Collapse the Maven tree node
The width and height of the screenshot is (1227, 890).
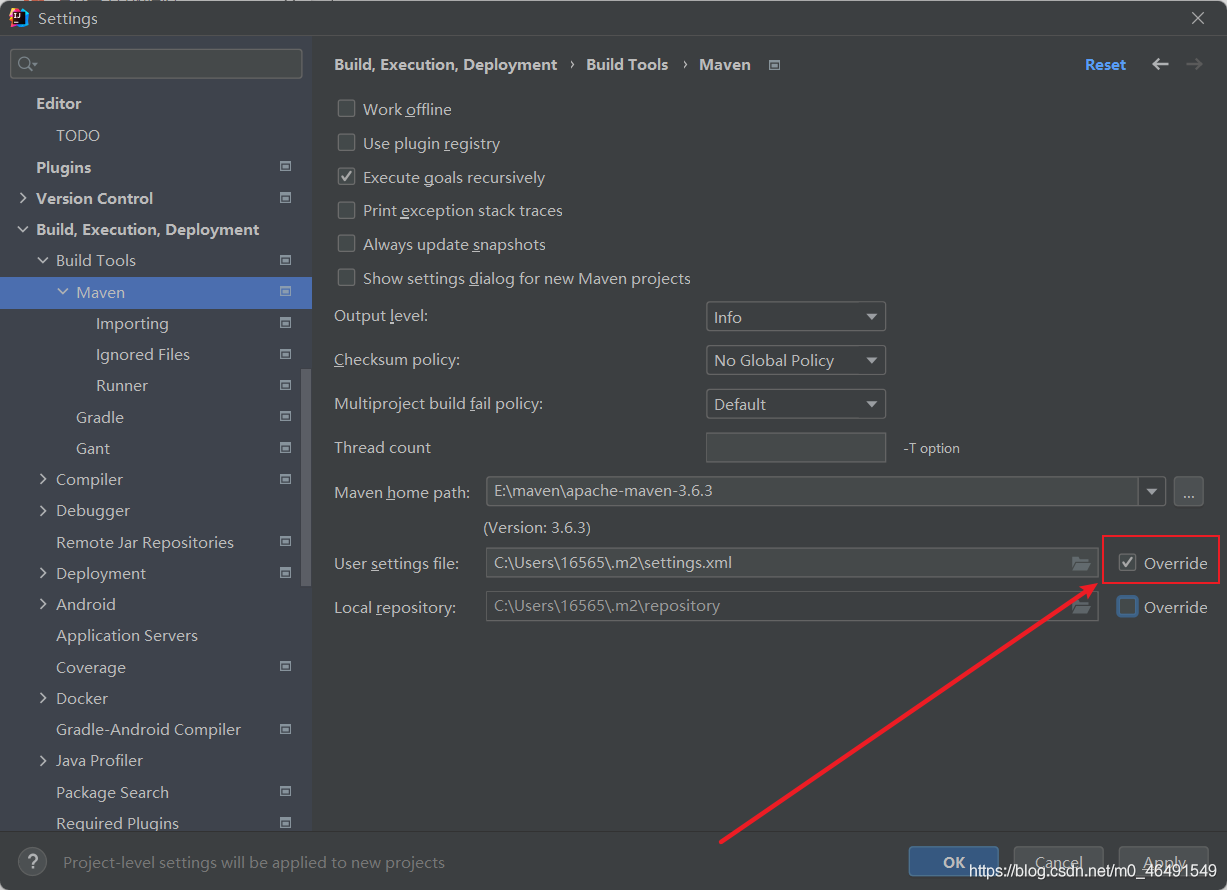[63, 292]
